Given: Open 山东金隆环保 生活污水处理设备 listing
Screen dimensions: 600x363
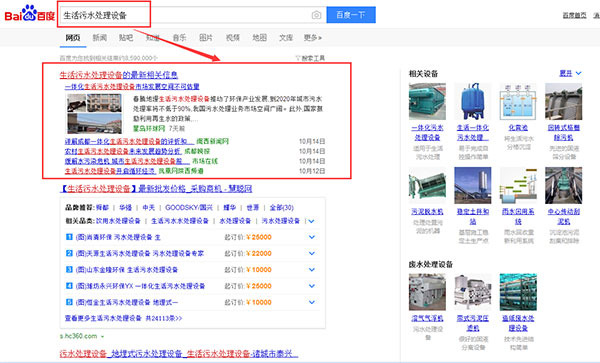Looking at the screenshot, I should coord(127,270).
